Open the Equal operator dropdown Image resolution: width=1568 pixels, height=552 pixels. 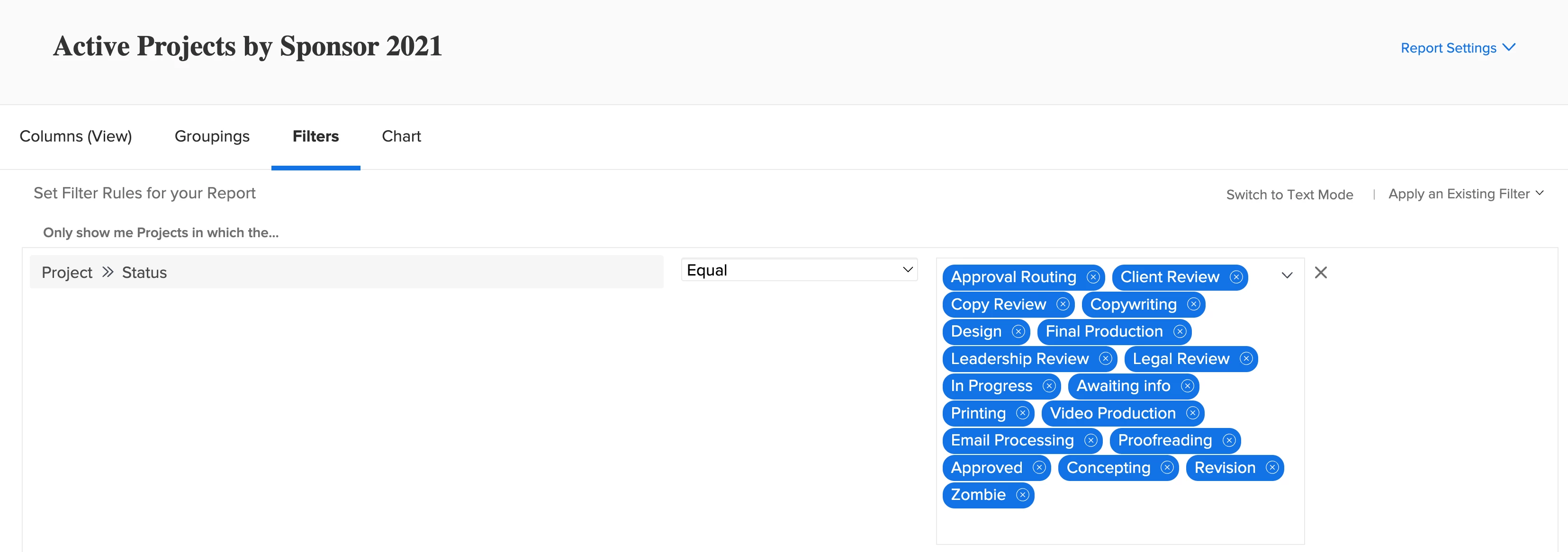pyautogui.click(x=799, y=270)
